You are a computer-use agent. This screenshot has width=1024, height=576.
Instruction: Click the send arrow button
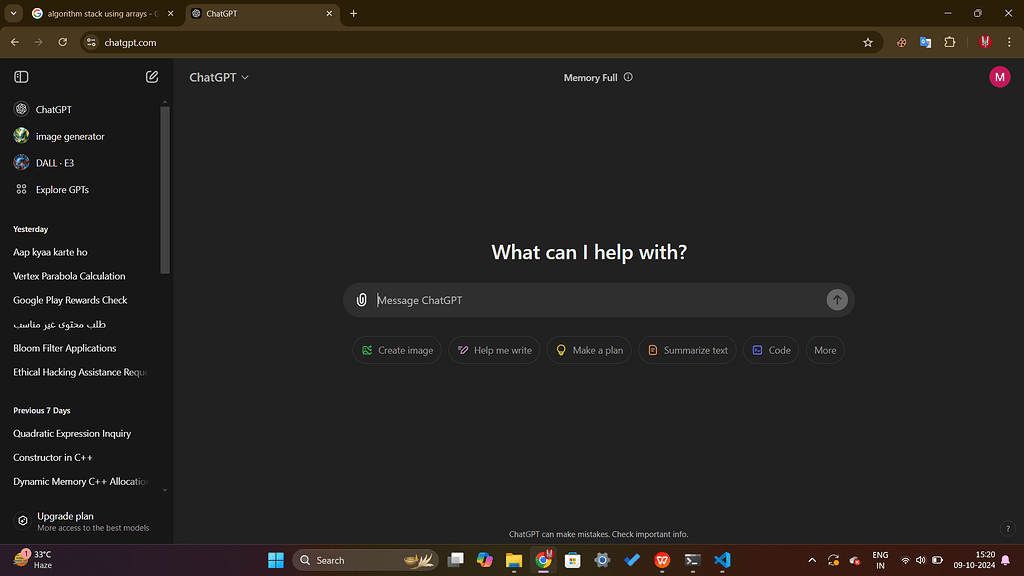tap(837, 299)
